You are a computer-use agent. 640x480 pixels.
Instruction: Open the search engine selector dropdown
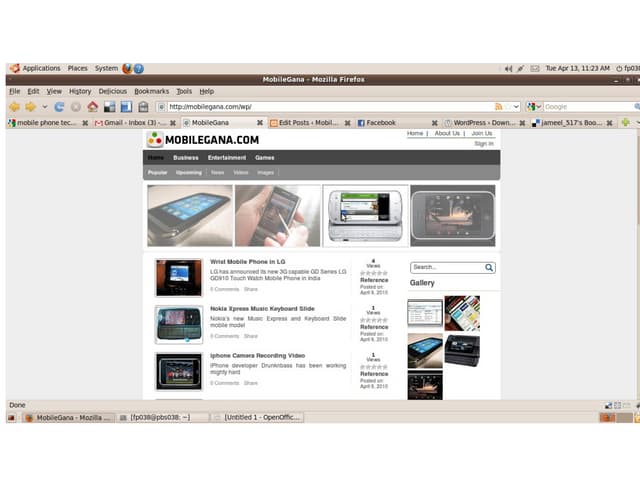535,106
